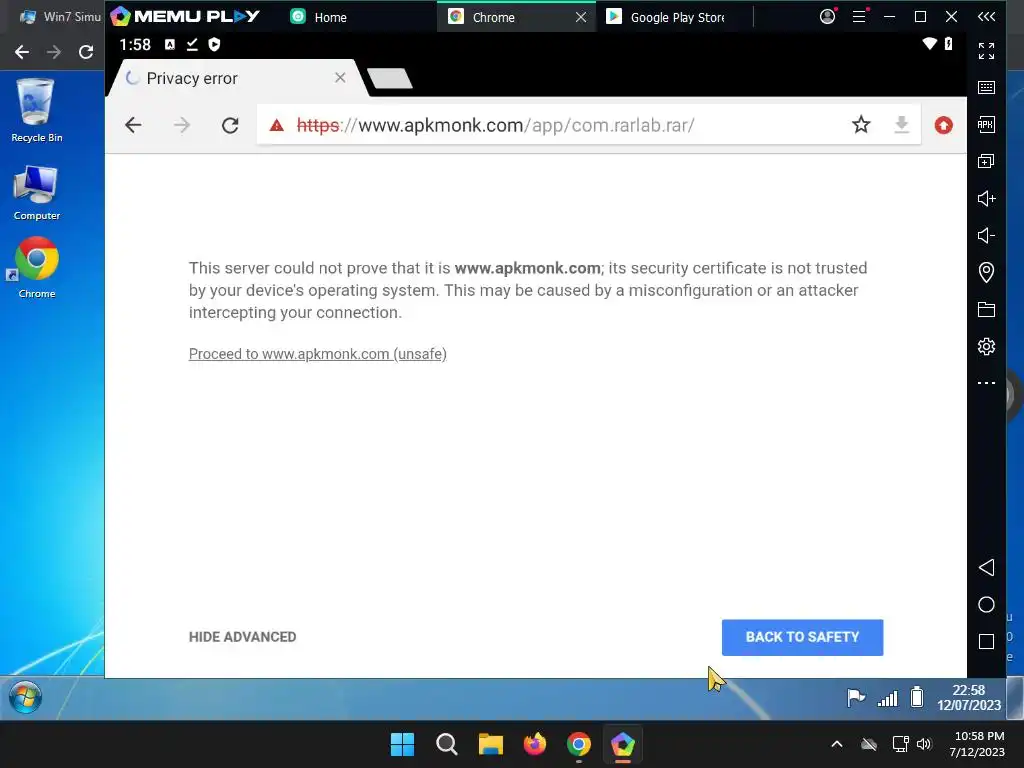The width and height of the screenshot is (1024, 768).
Task: Click Chrome's back arrow in address bar row
Action: click(x=133, y=125)
